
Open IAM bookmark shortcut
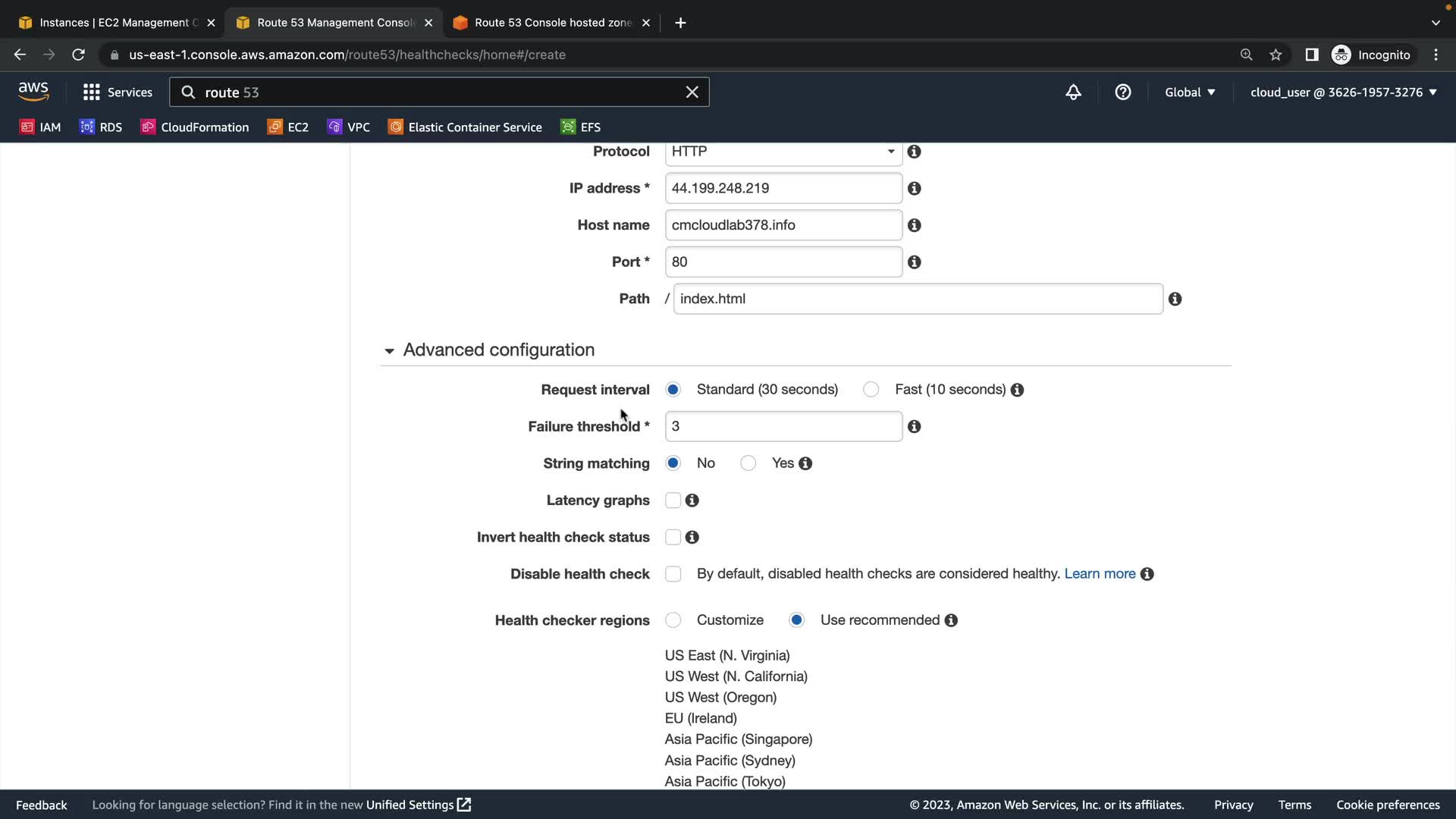coord(40,127)
